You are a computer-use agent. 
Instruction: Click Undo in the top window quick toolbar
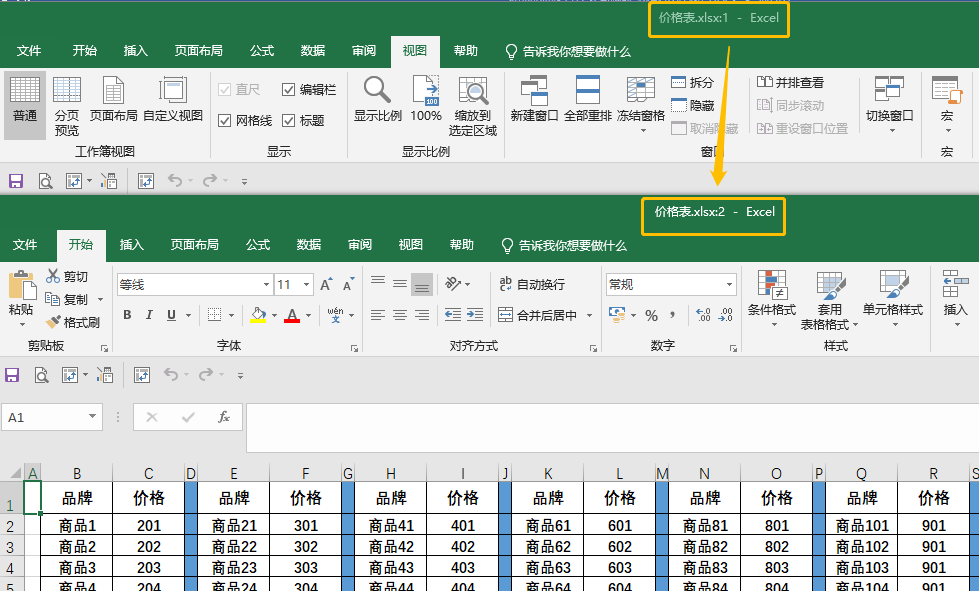coord(175,181)
